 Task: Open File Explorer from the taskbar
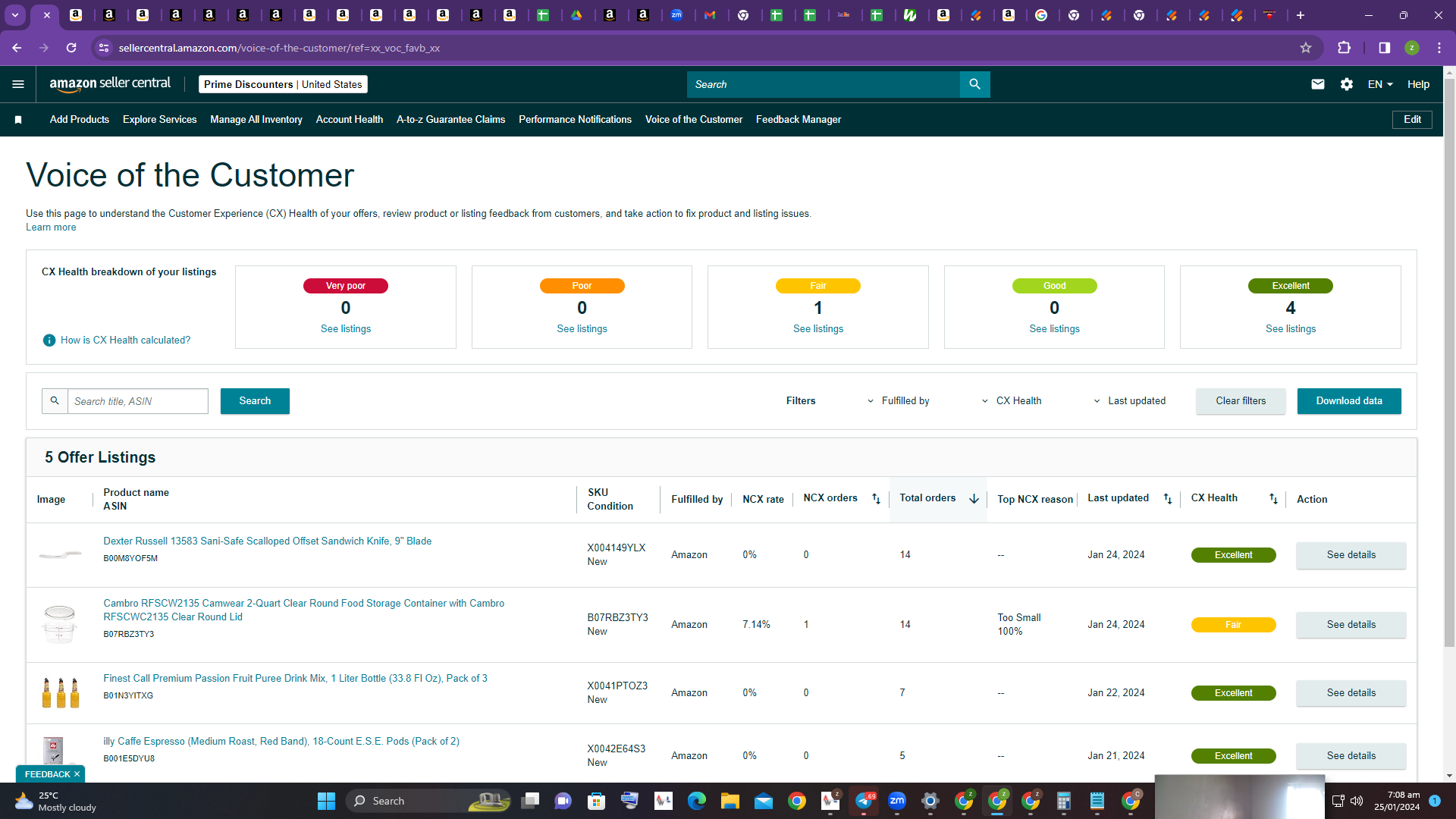[x=730, y=801]
